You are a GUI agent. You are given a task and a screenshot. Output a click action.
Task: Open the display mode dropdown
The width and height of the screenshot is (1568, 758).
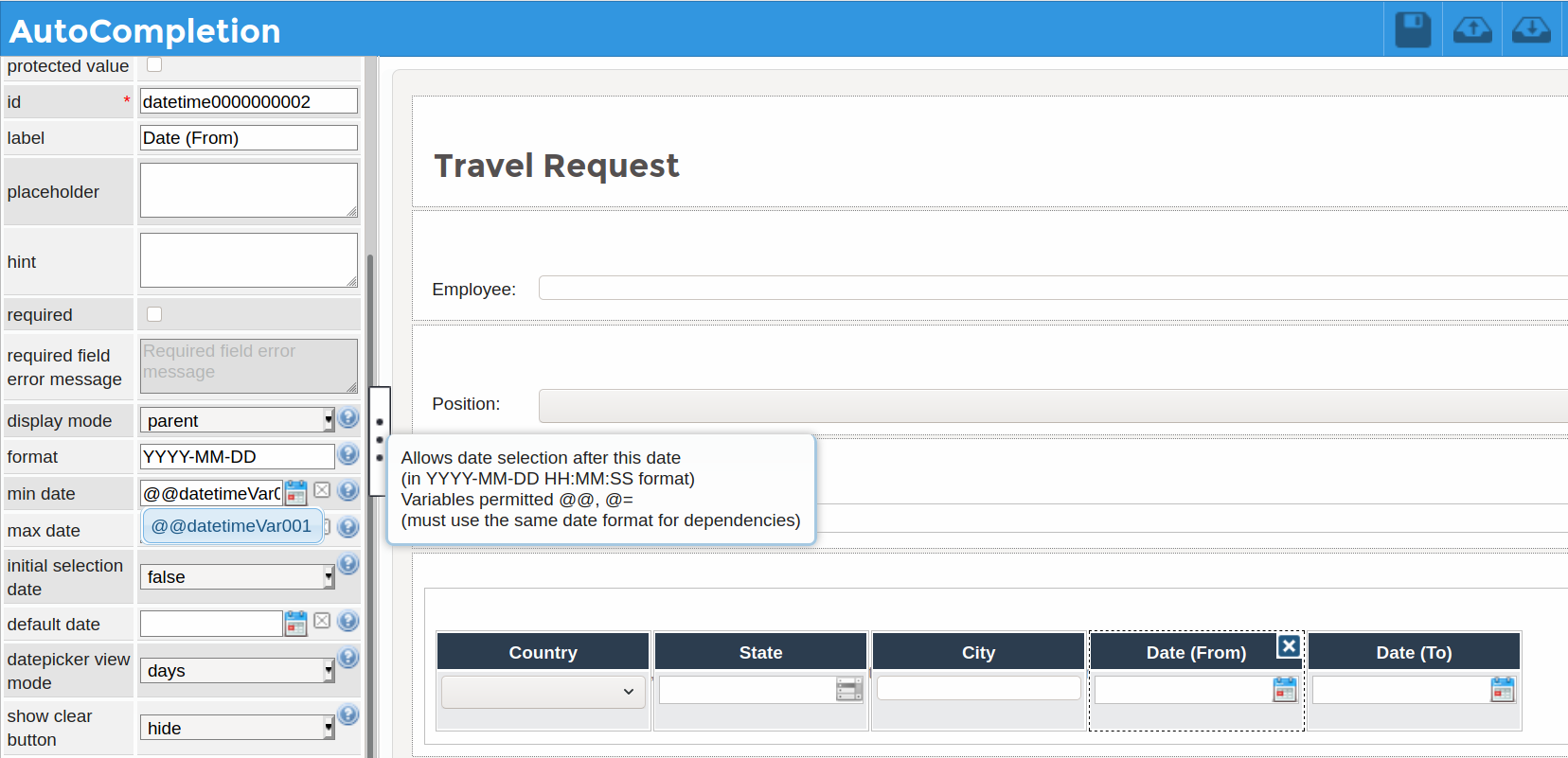pos(237,420)
